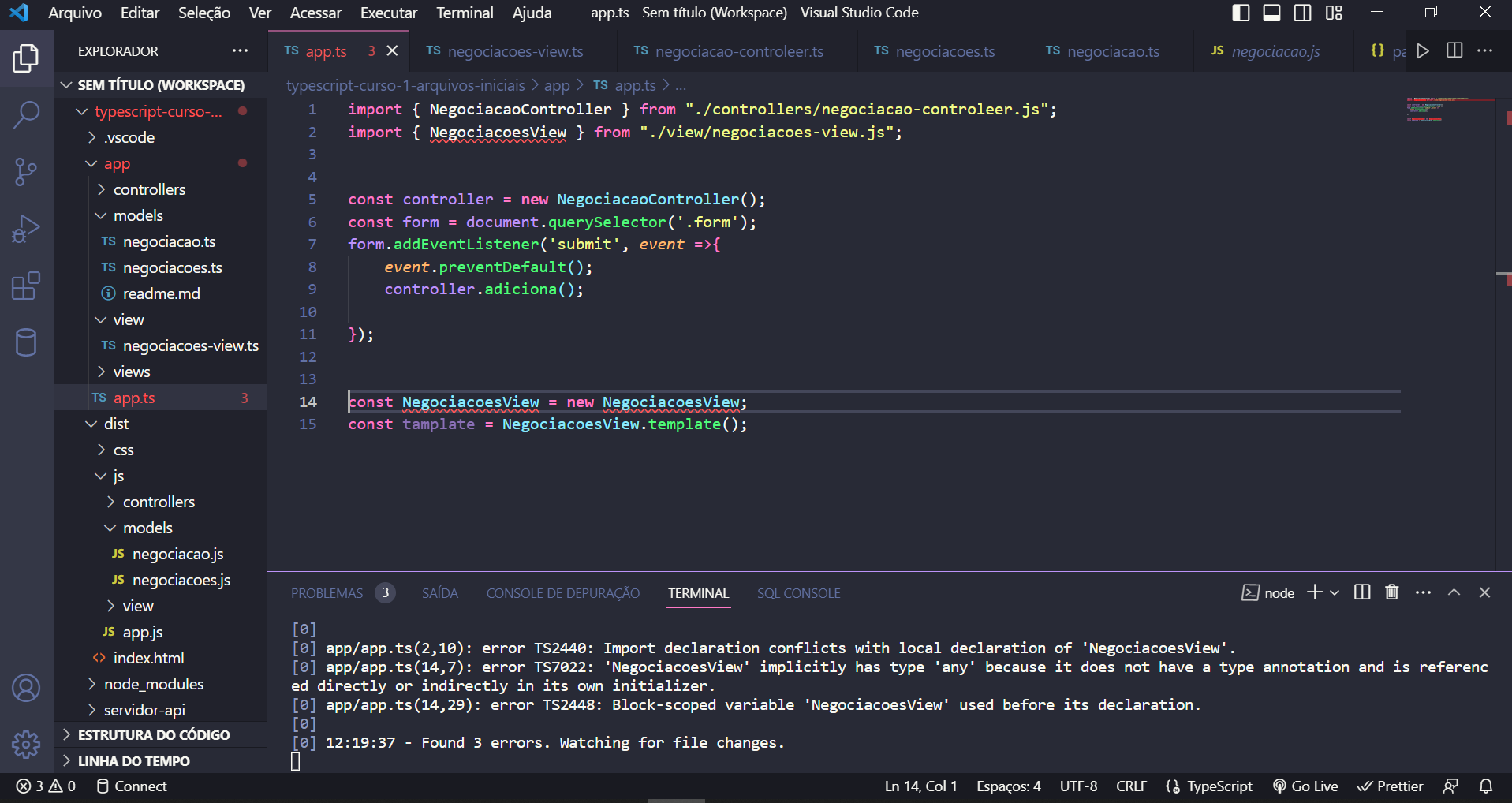Open the Search view in activity bar
The height and width of the screenshot is (803, 1512).
[x=26, y=114]
